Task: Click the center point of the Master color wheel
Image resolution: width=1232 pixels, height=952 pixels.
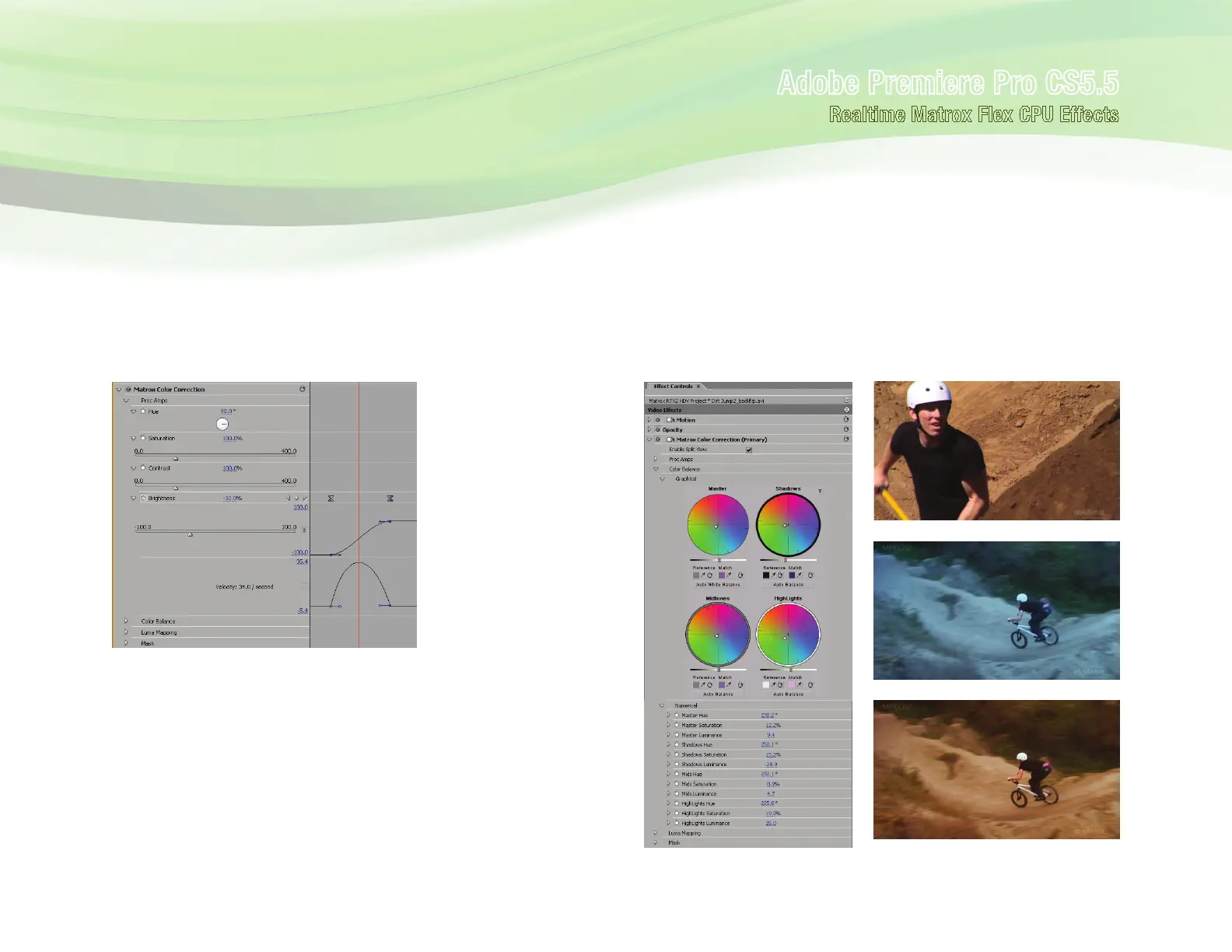Action: coord(716,527)
